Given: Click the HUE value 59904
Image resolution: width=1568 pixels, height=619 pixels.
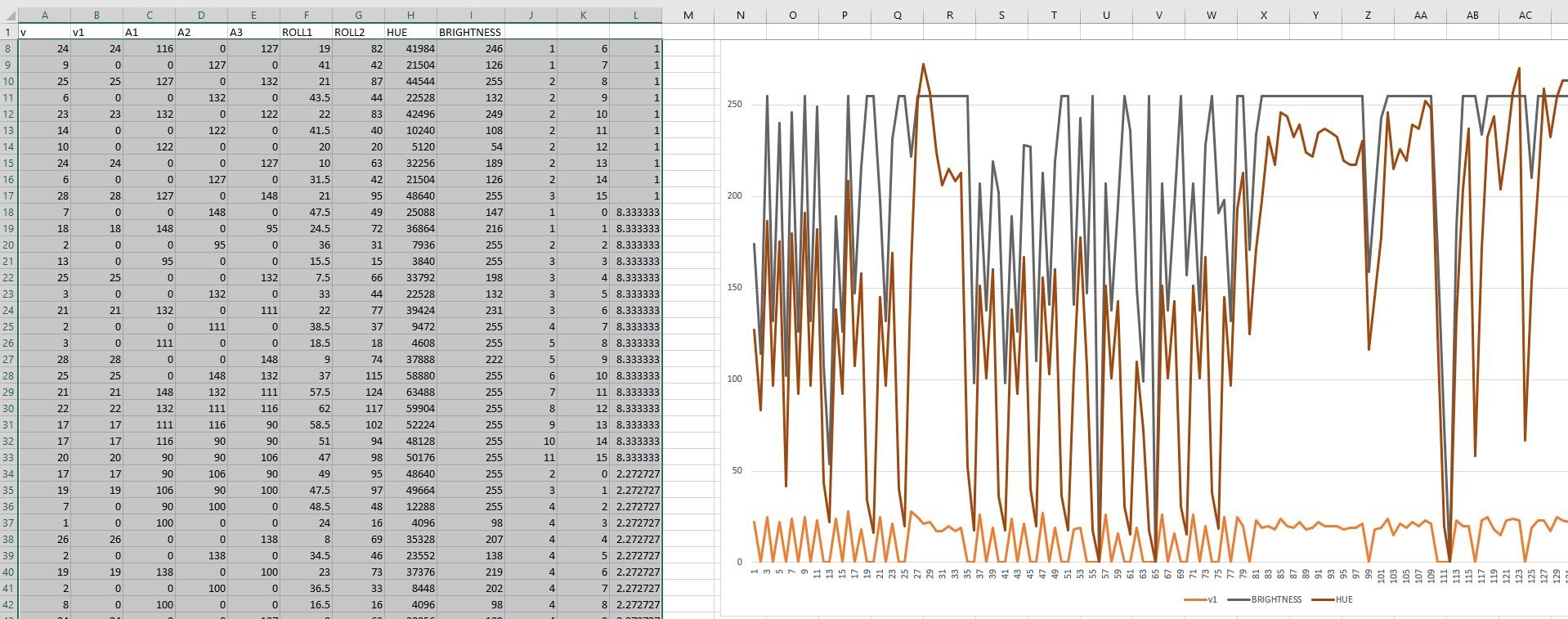Looking at the screenshot, I should [410, 408].
